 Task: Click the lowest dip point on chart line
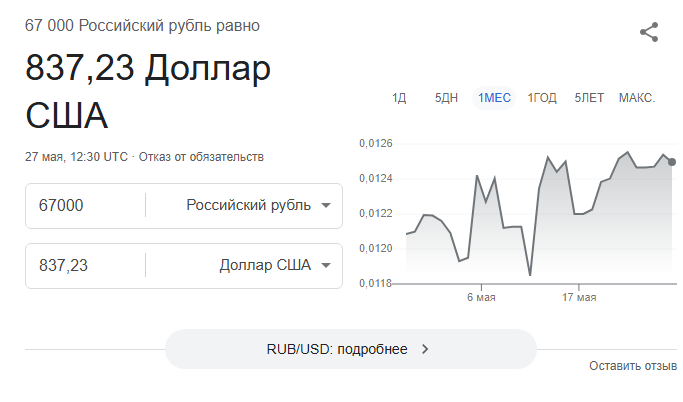coord(530,275)
